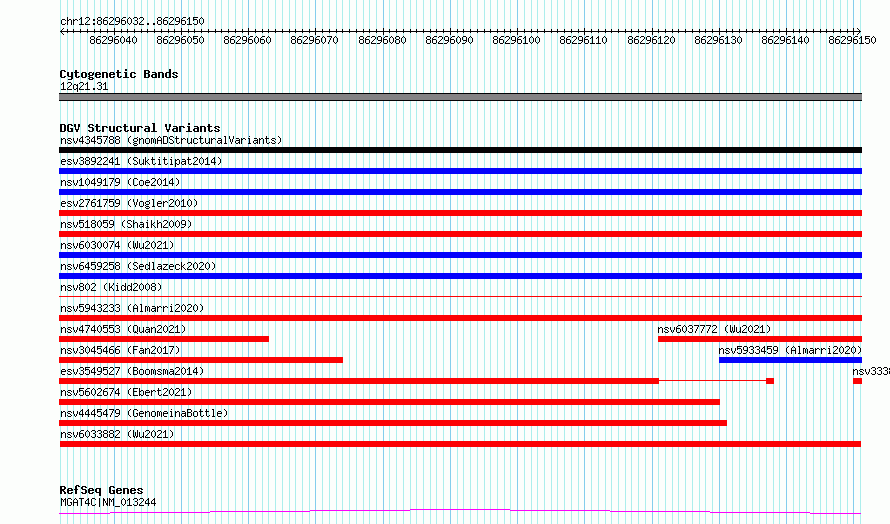Click the blue nsv1049179 variant bar
890x524 pixels.
[460, 192]
